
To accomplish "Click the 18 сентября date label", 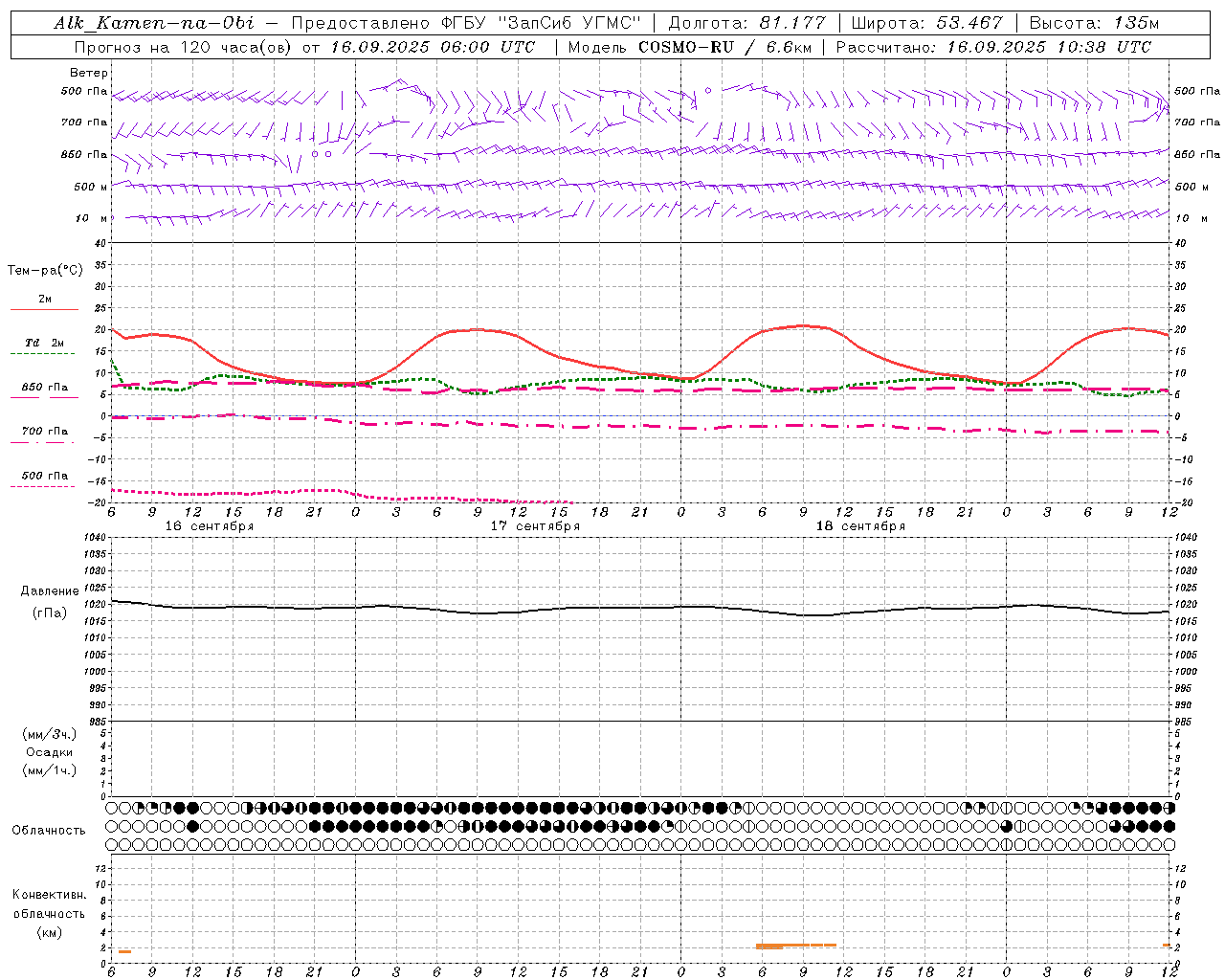I will point(860,526).
